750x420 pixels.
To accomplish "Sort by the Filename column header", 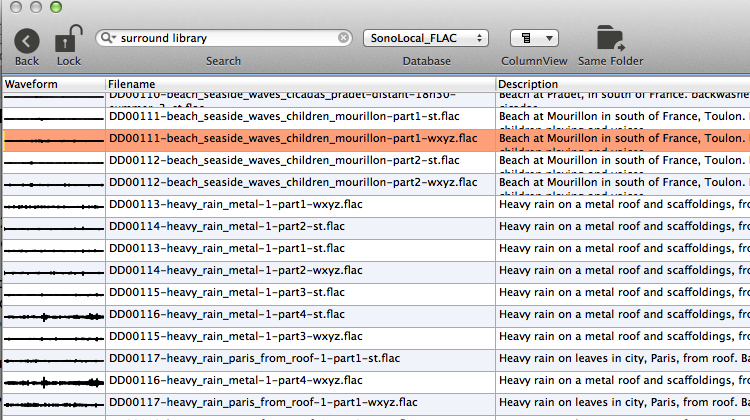I will tap(300, 84).
